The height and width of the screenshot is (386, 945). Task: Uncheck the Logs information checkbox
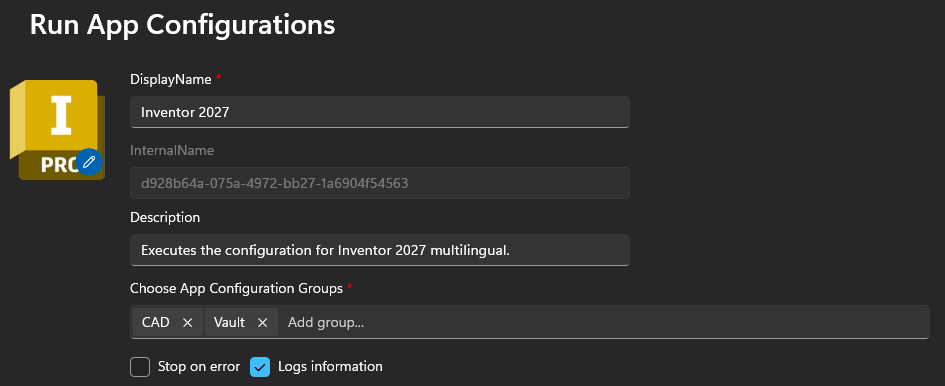click(260, 367)
